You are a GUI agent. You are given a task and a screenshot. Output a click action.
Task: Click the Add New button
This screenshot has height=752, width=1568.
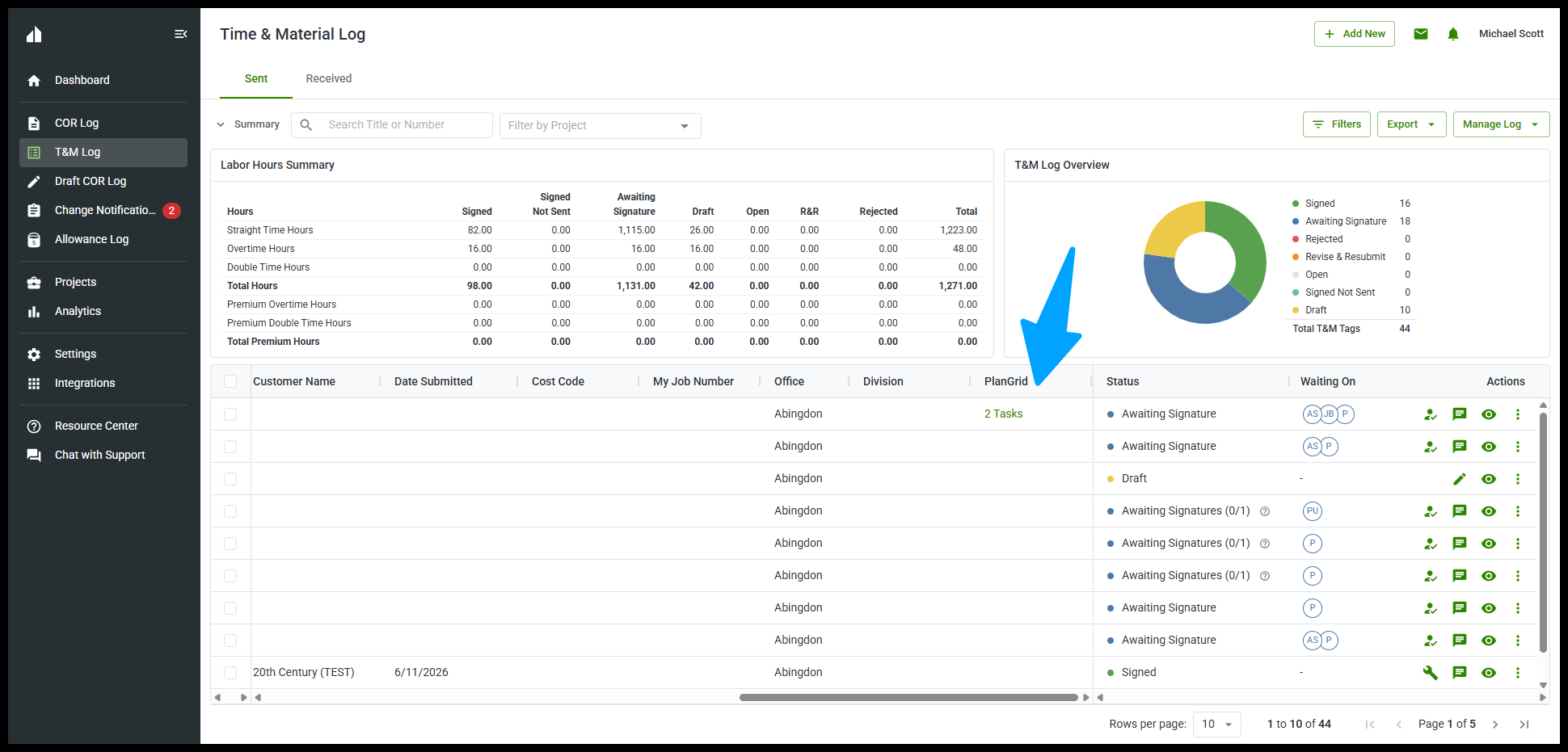tap(1354, 34)
